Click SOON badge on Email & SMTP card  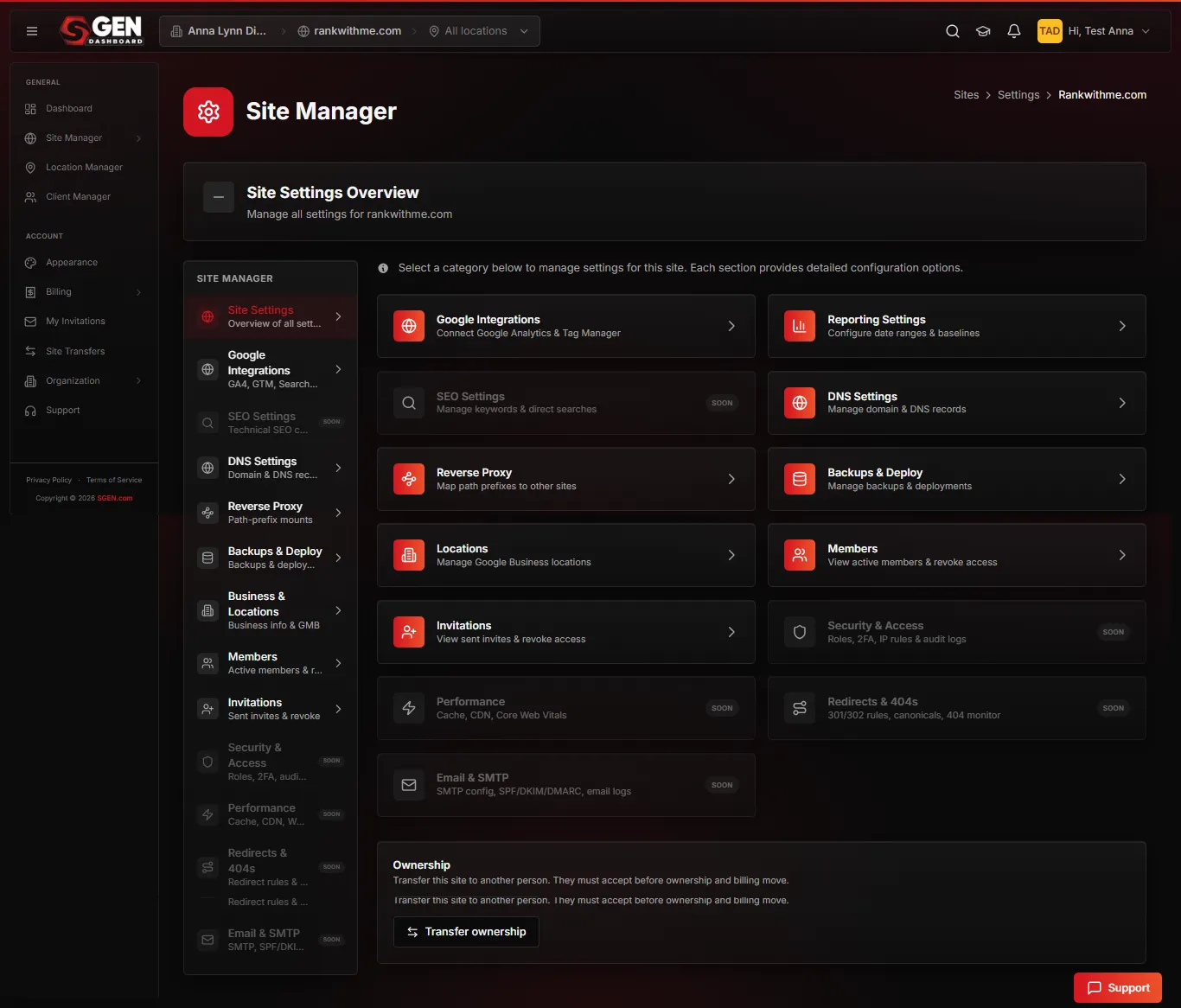point(722,785)
